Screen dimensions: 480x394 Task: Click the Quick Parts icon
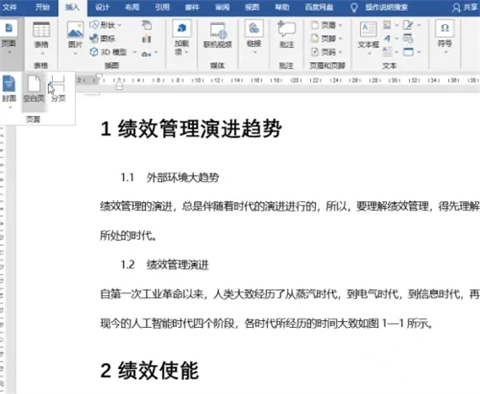[x=387, y=25]
